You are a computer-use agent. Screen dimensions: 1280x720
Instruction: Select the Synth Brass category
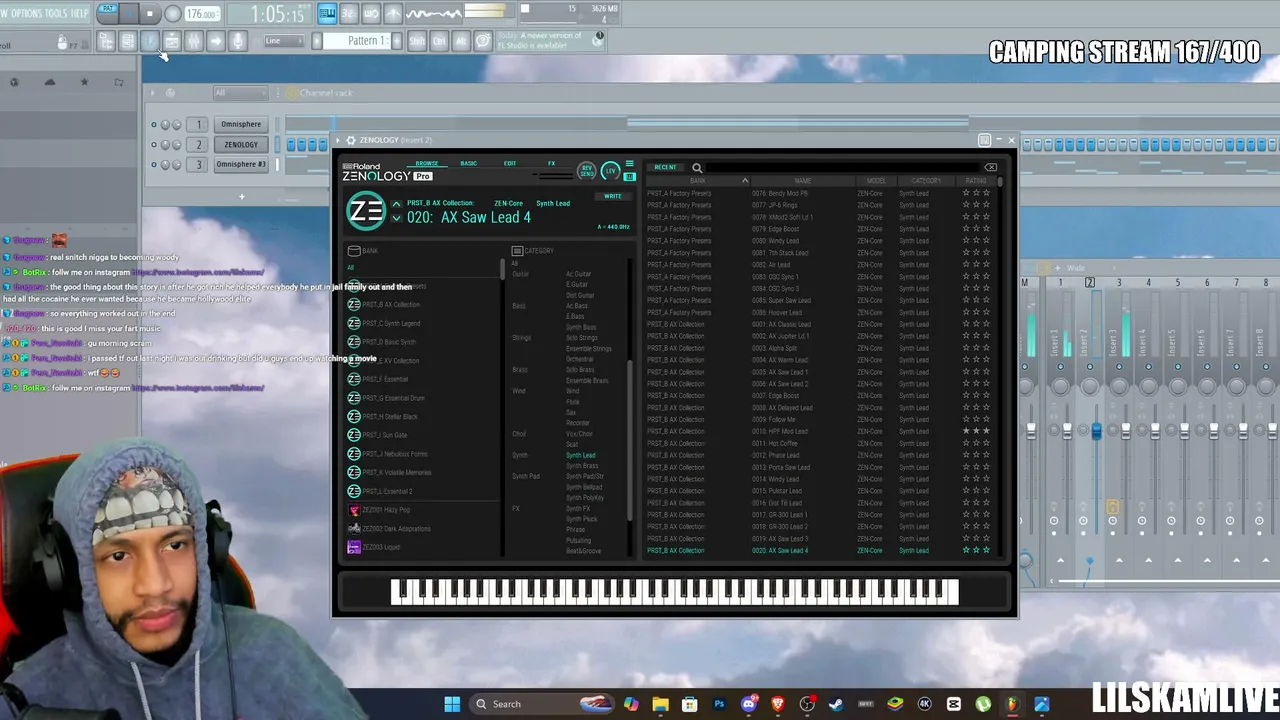[582, 466]
